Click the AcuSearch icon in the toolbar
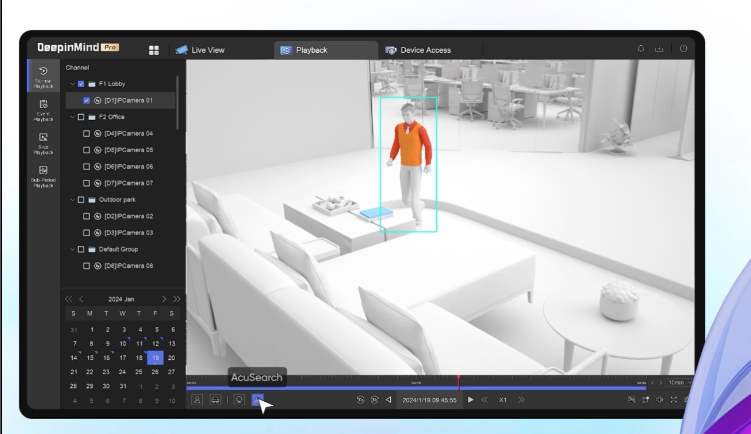751x434 pixels. [257, 400]
